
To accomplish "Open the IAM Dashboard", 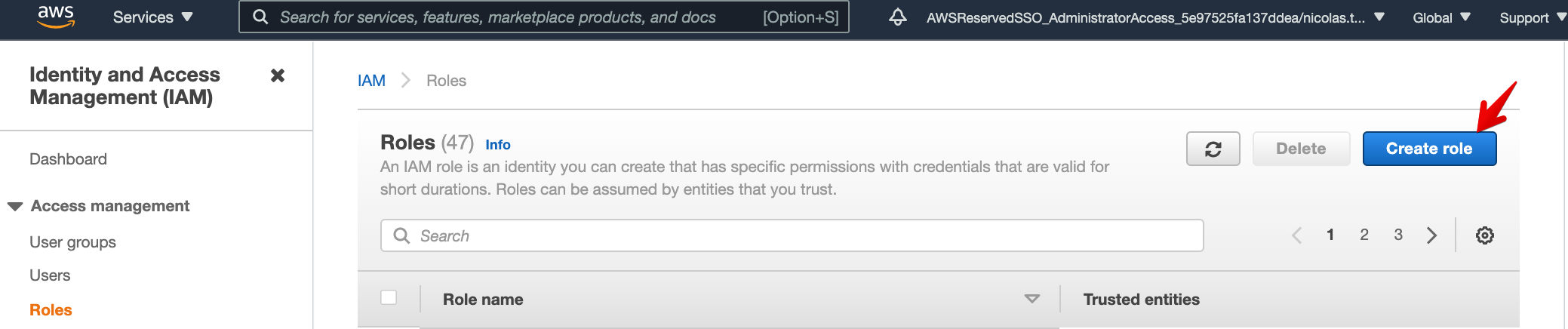I will 68,159.
